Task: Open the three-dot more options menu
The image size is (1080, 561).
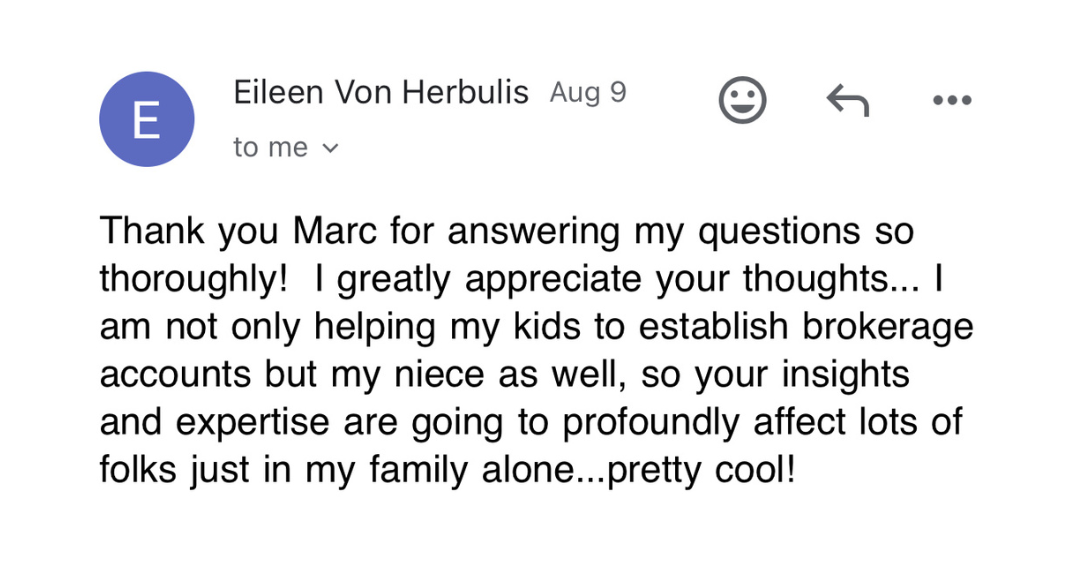Action: [x=952, y=100]
